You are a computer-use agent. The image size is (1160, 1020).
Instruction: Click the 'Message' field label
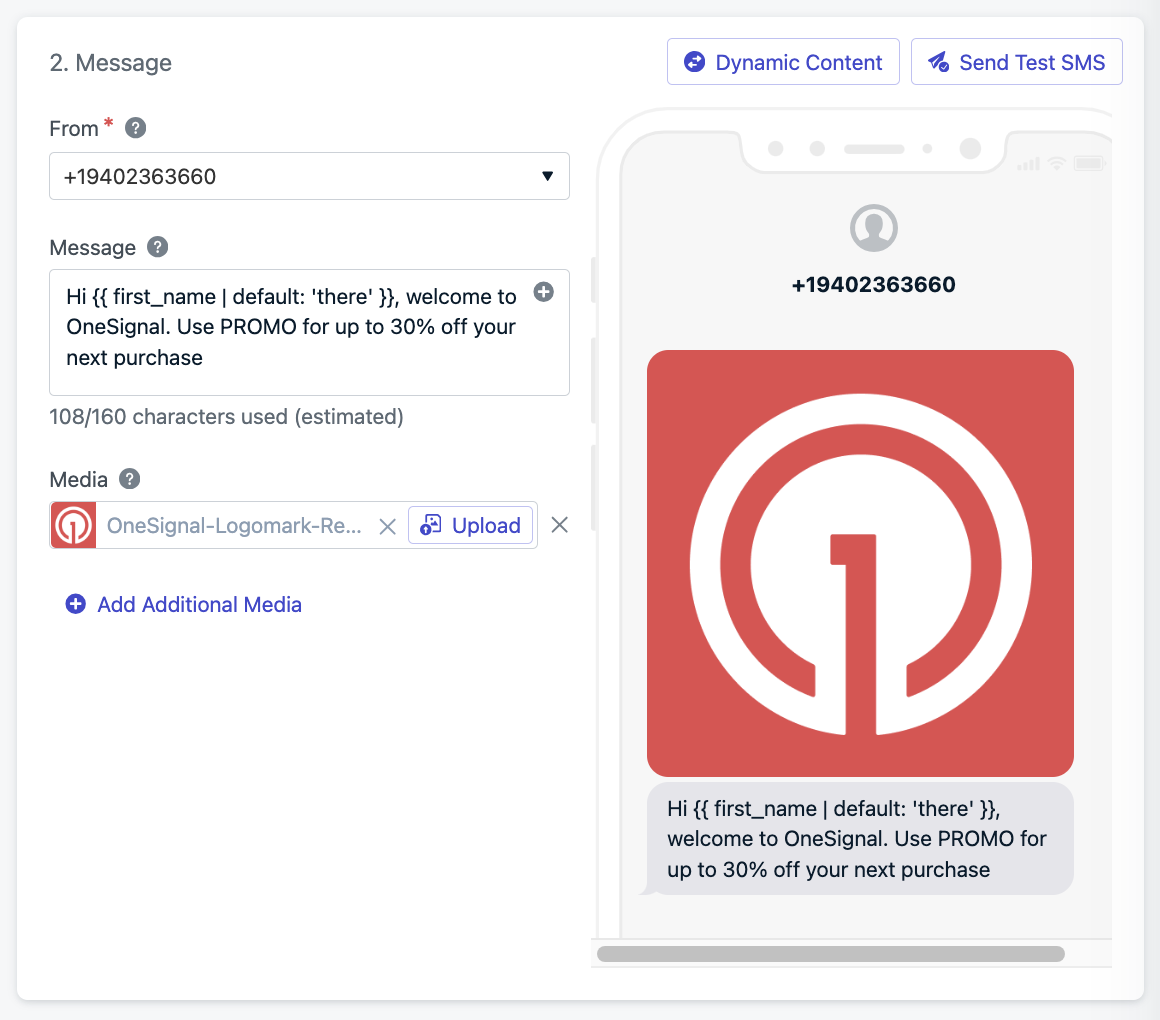tap(92, 248)
